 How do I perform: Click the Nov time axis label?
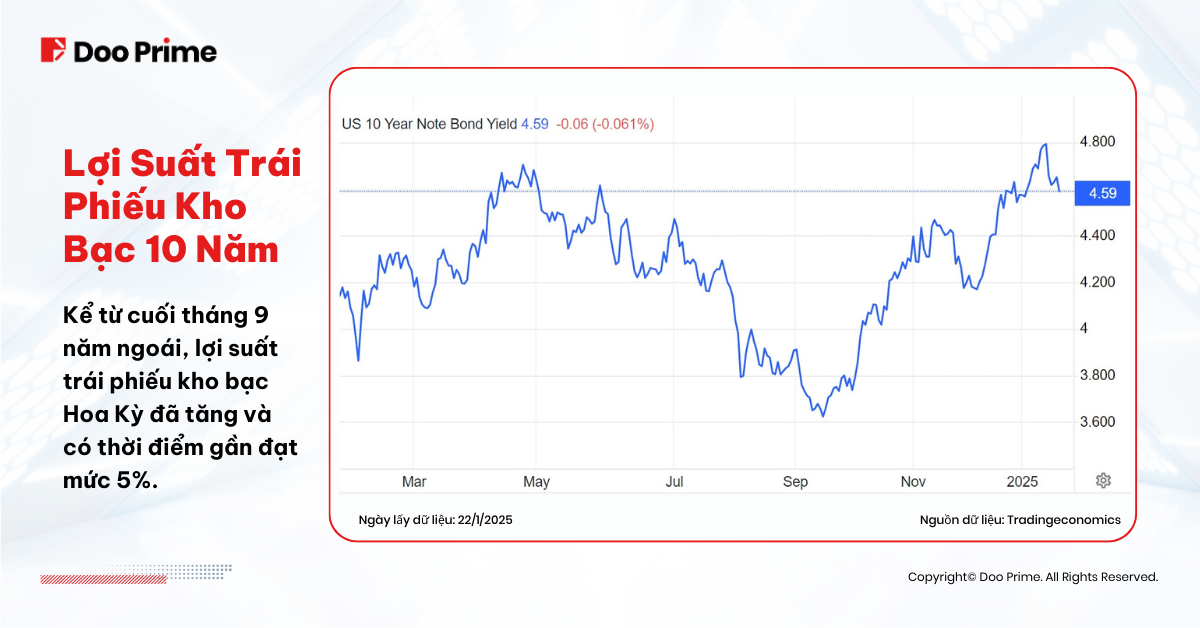(913, 482)
